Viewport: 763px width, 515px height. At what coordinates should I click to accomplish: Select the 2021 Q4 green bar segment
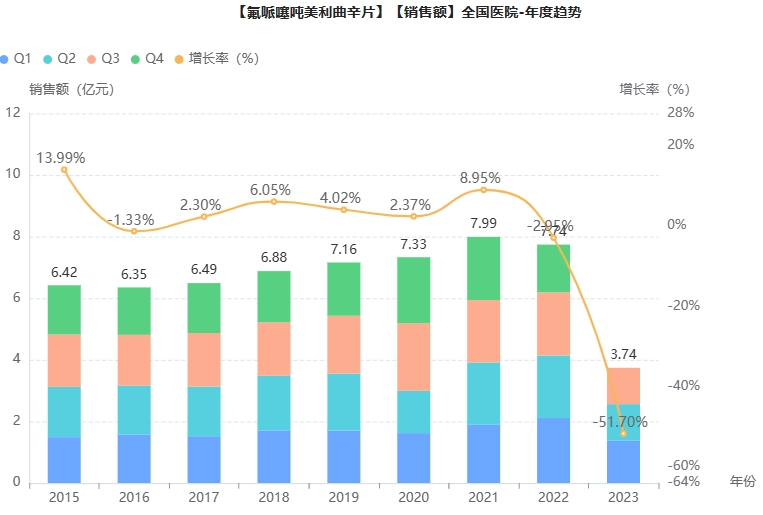click(484, 268)
